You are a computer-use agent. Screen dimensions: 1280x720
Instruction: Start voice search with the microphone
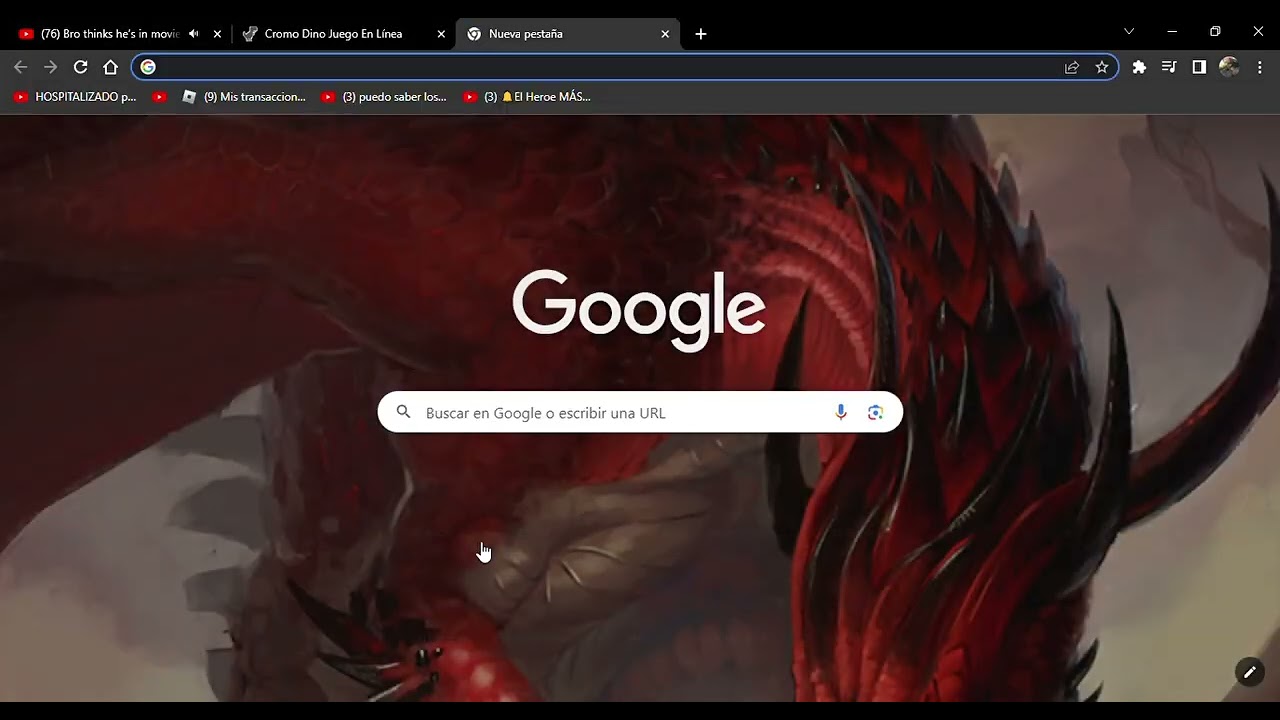click(841, 412)
